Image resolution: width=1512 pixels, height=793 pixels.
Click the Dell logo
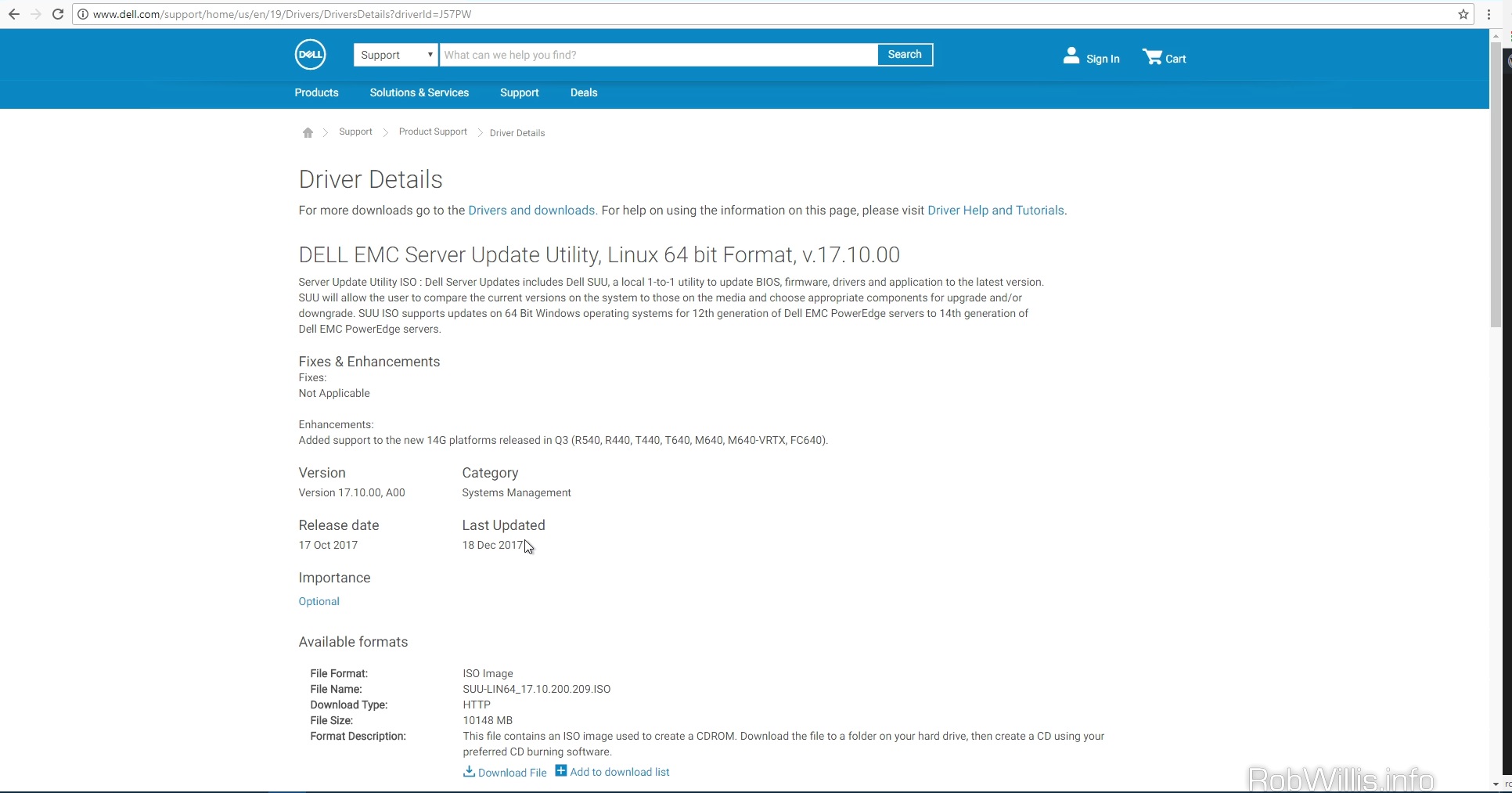pos(310,55)
